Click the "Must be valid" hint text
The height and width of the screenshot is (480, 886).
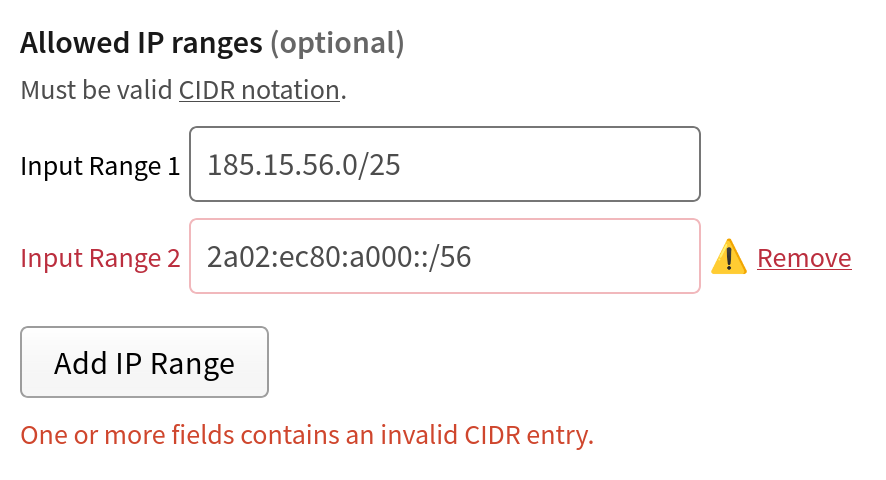tap(96, 90)
